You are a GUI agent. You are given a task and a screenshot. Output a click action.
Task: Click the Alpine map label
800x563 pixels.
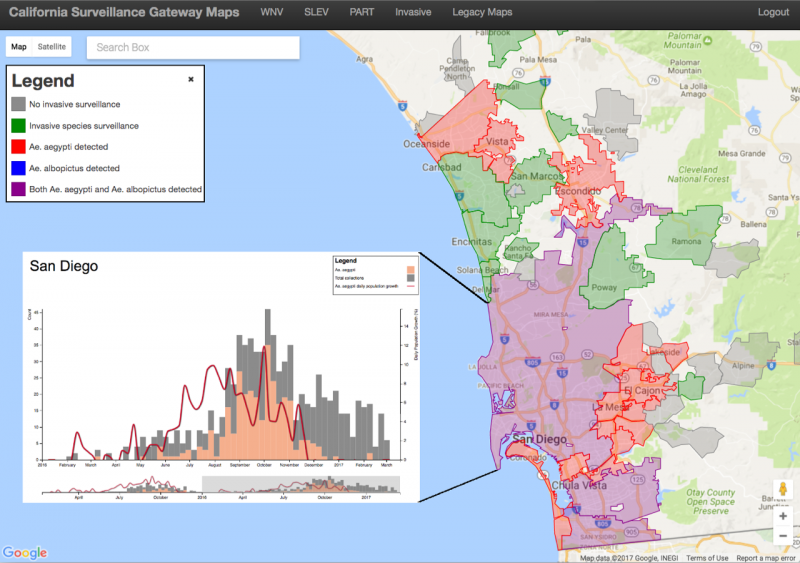[x=743, y=365]
